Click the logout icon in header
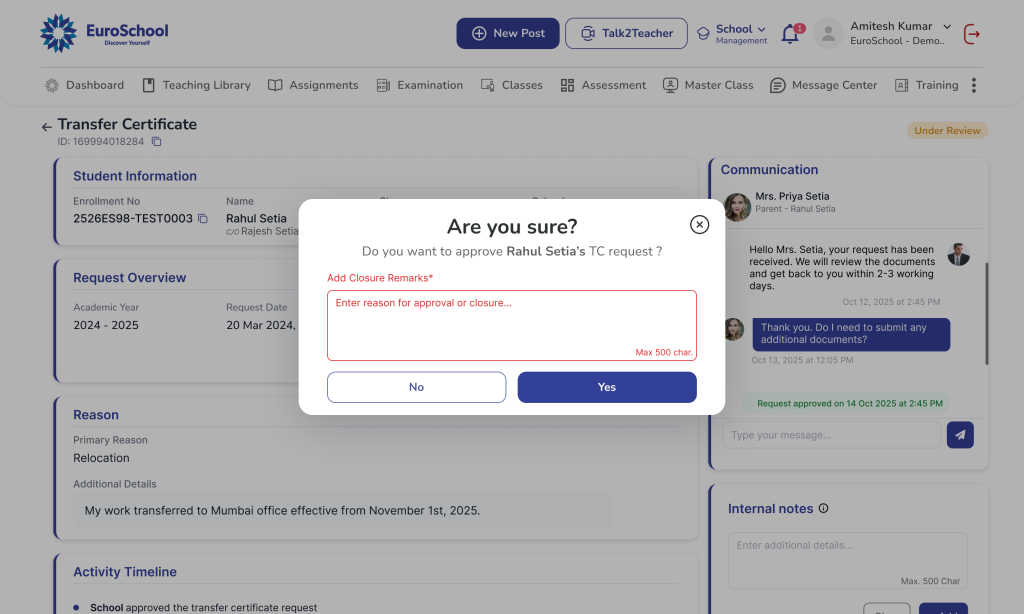Image resolution: width=1024 pixels, height=614 pixels. (971, 34)
